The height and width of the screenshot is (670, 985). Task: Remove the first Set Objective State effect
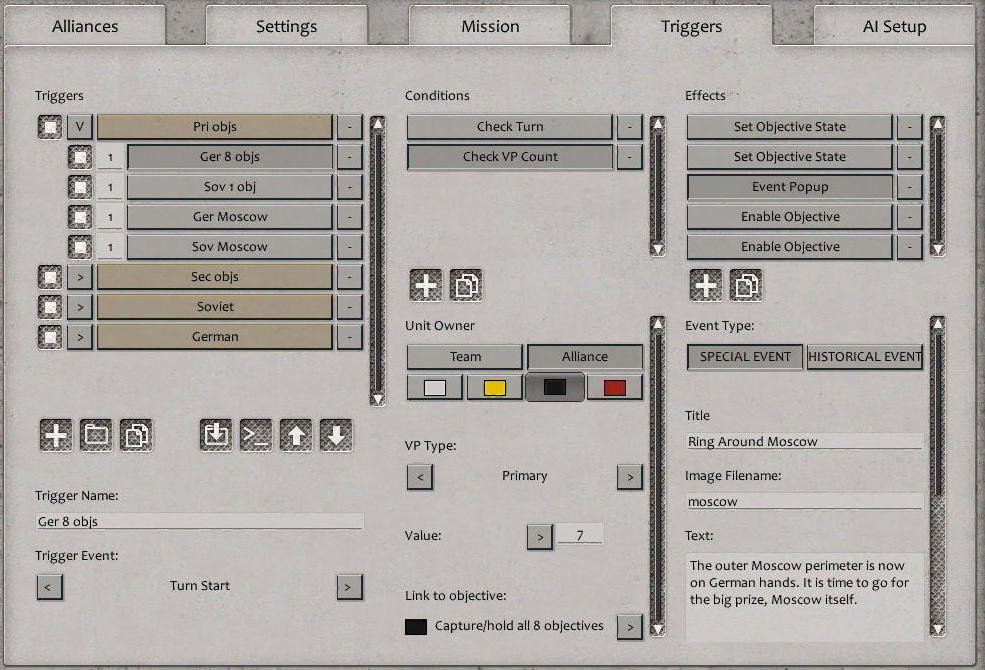click(910, 127)
